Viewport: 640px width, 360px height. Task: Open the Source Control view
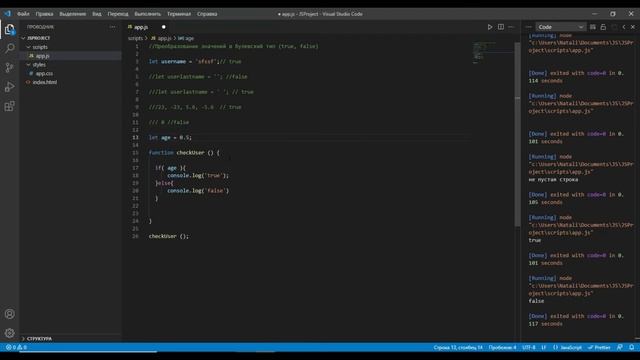(9, 67)
